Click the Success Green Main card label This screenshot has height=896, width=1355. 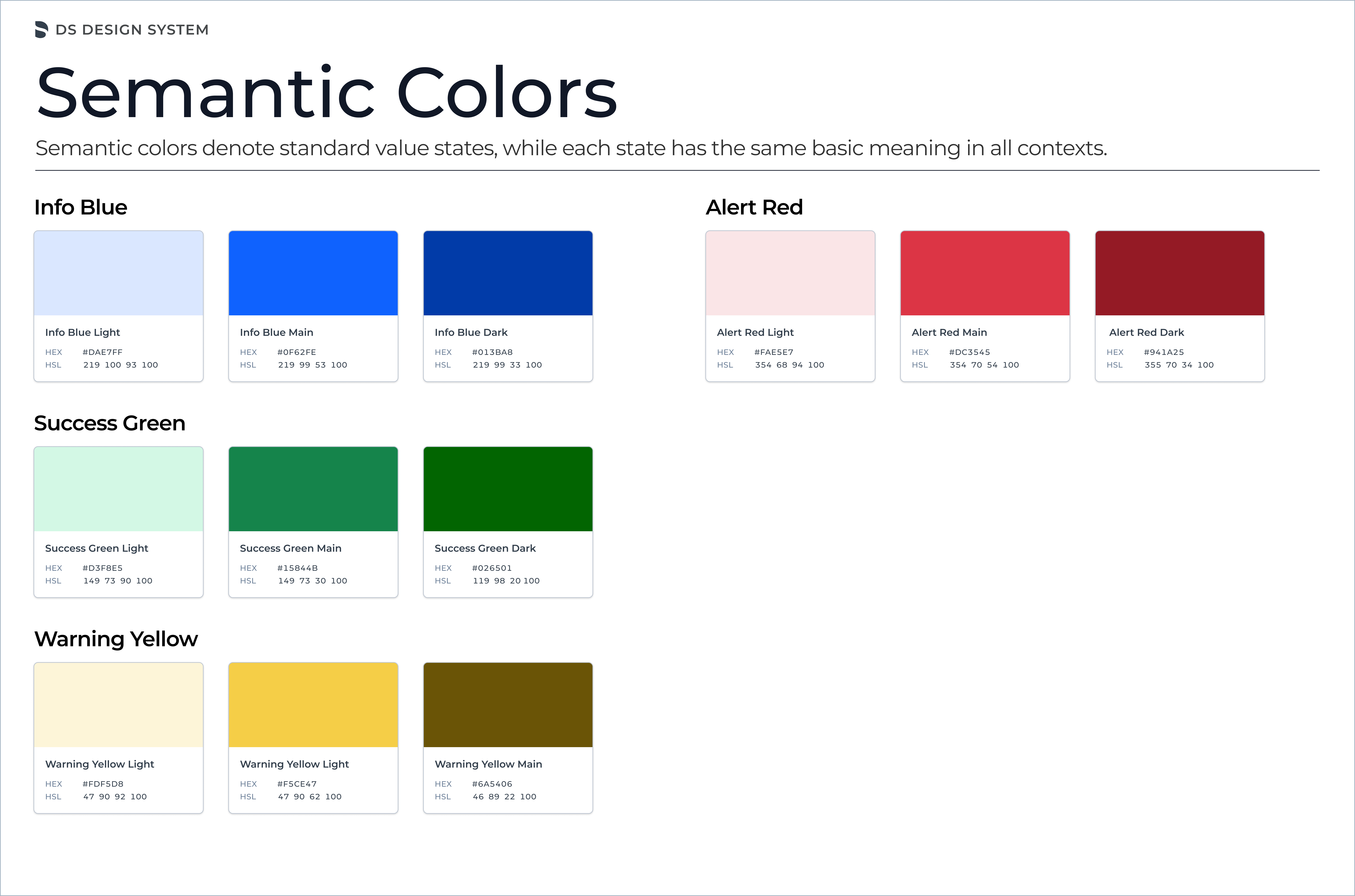click(291, 549)
